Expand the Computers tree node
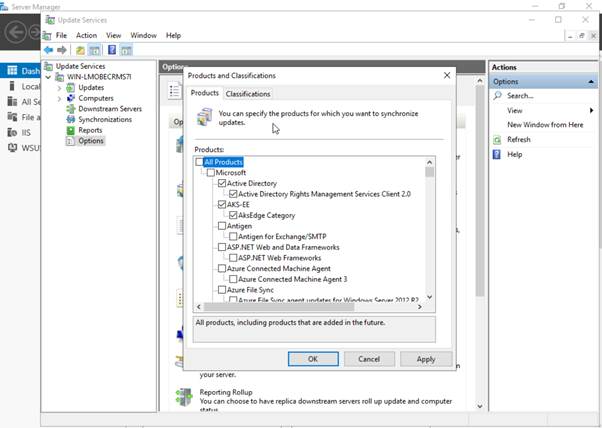 click(59, 99)
